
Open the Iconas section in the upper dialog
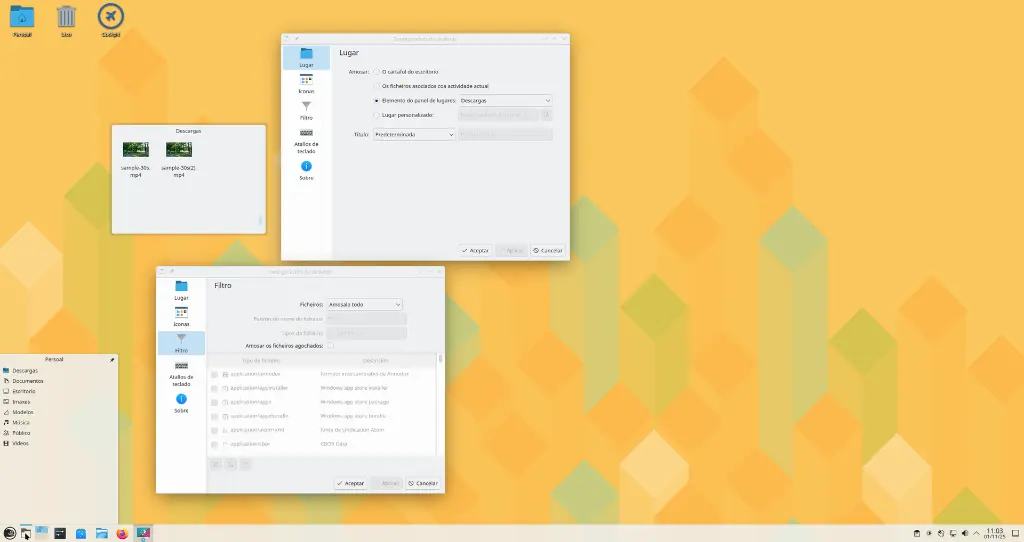tap(306, 83)
